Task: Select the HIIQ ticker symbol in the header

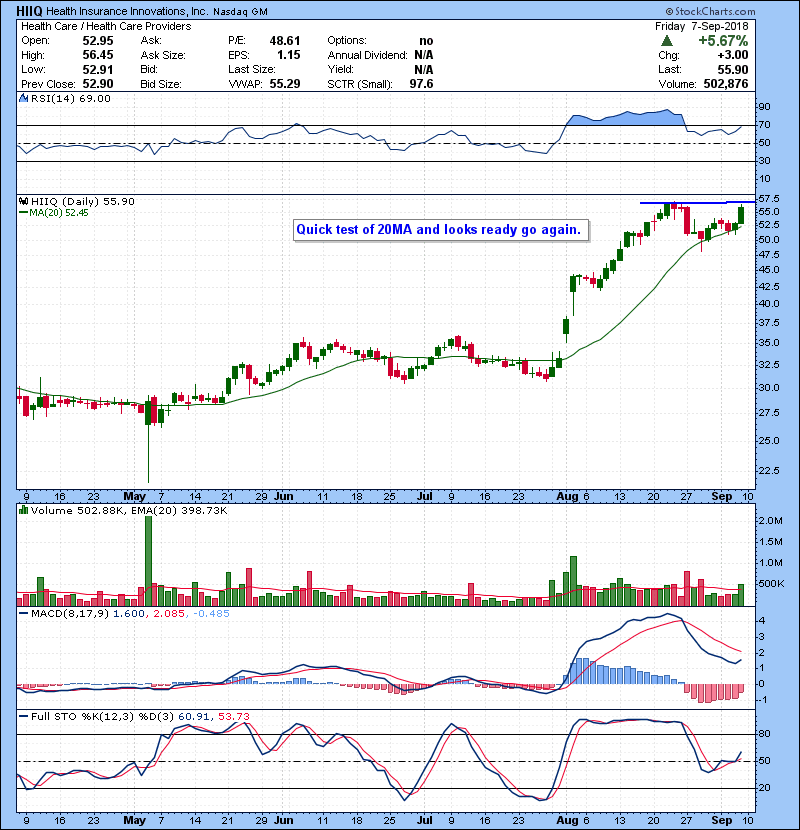Action: pyautogui.click(x=30, y=11)
